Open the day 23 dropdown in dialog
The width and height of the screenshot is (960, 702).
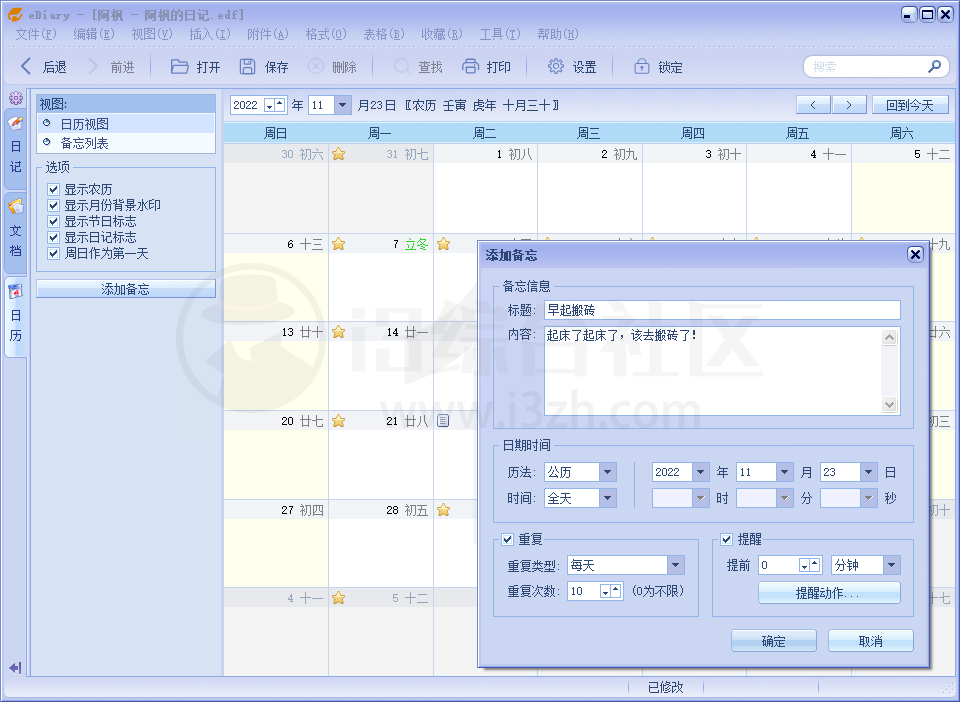[868, 472]
